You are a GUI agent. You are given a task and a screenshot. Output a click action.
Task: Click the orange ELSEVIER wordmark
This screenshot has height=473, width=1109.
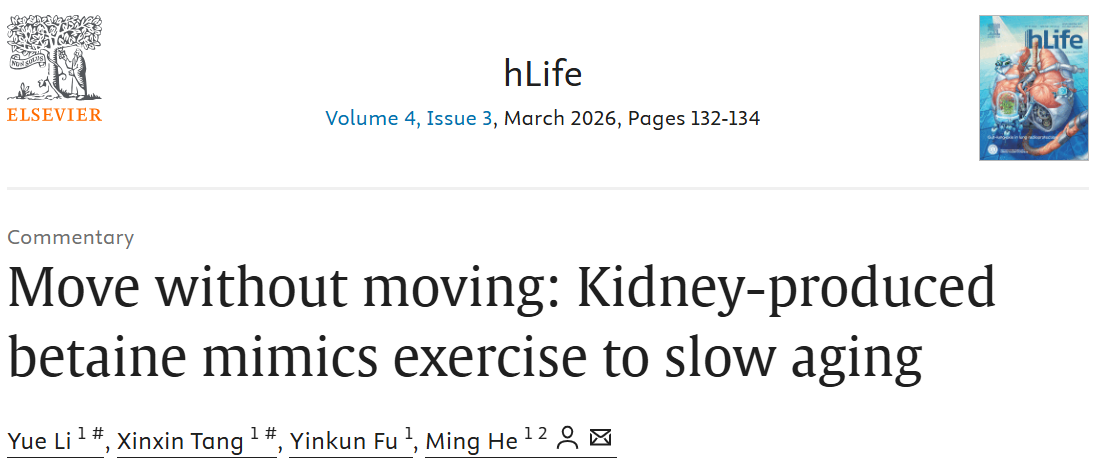[54, 115]
